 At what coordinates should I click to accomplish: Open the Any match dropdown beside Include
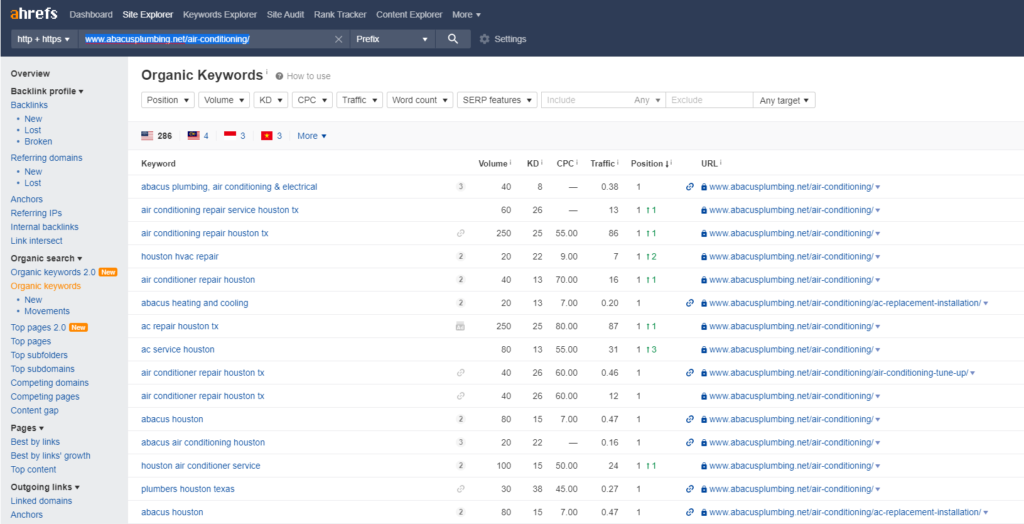pos(648,100)
